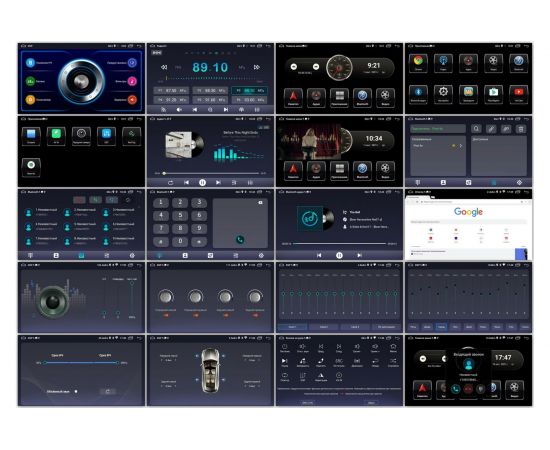Viewport: 550px width, 450px height.
Task: Toggle the orange switch under the fourth knob
Action: pos(255,315)
